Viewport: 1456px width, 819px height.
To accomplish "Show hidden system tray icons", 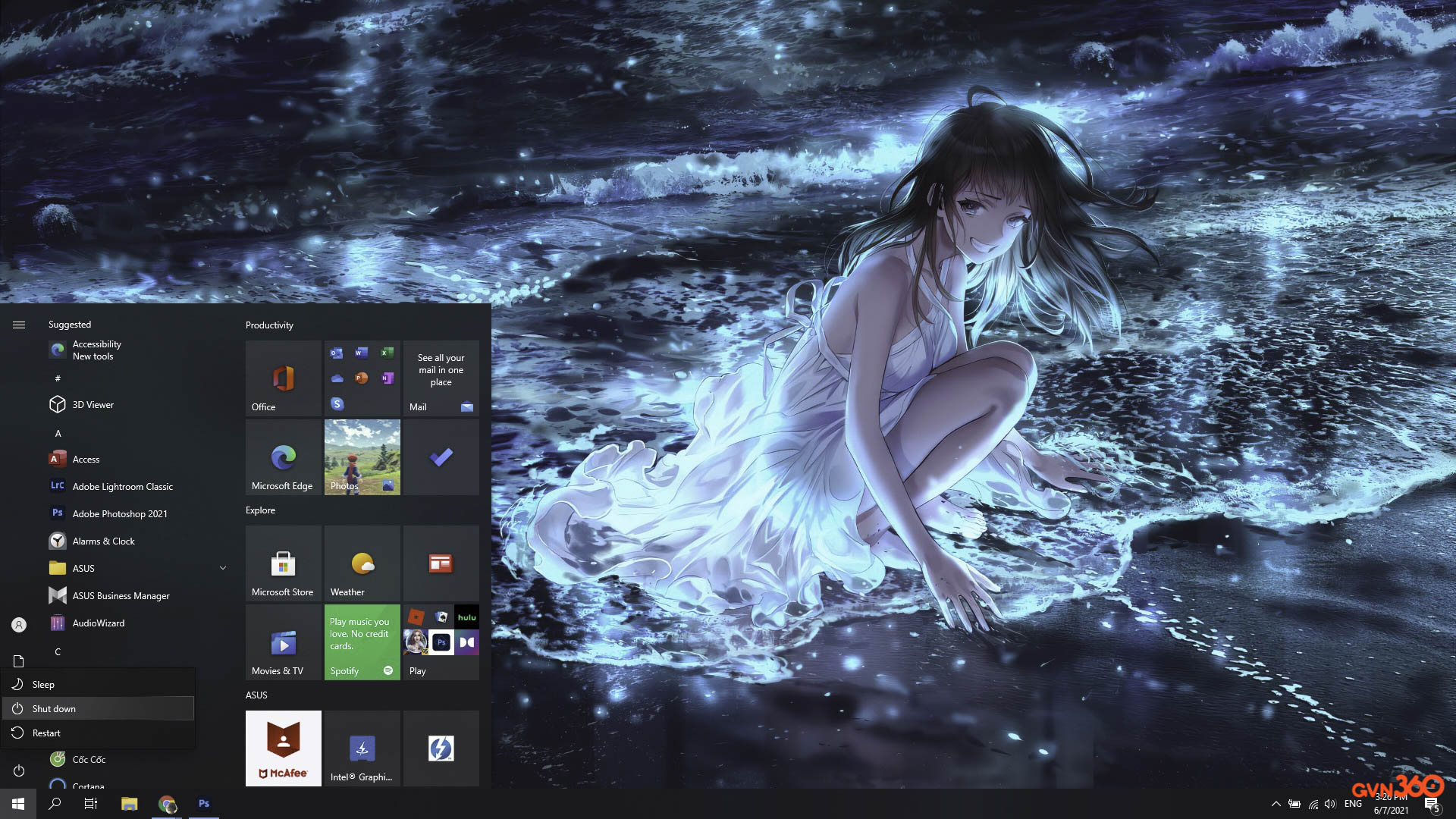I will [x=1276, y=804].
